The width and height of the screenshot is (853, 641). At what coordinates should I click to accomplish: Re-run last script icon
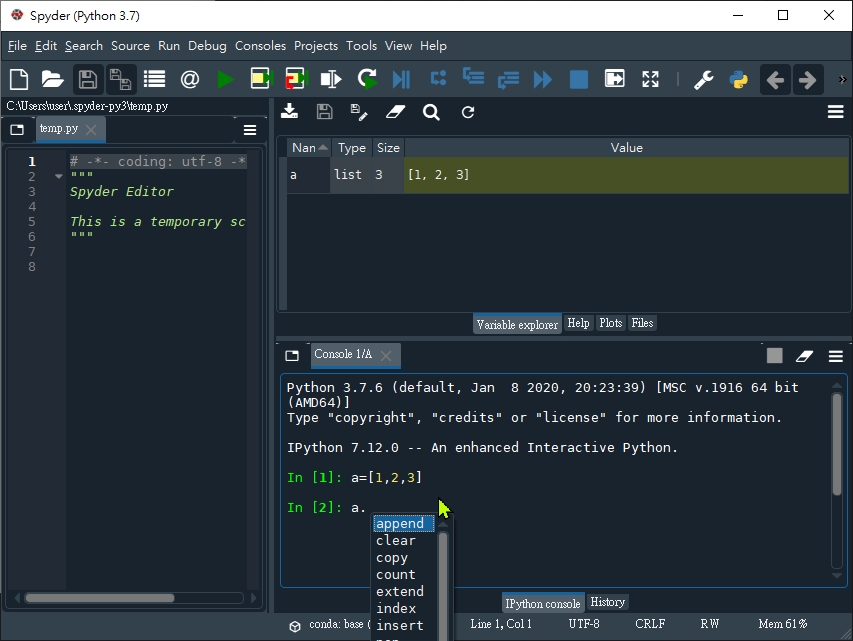367,79
